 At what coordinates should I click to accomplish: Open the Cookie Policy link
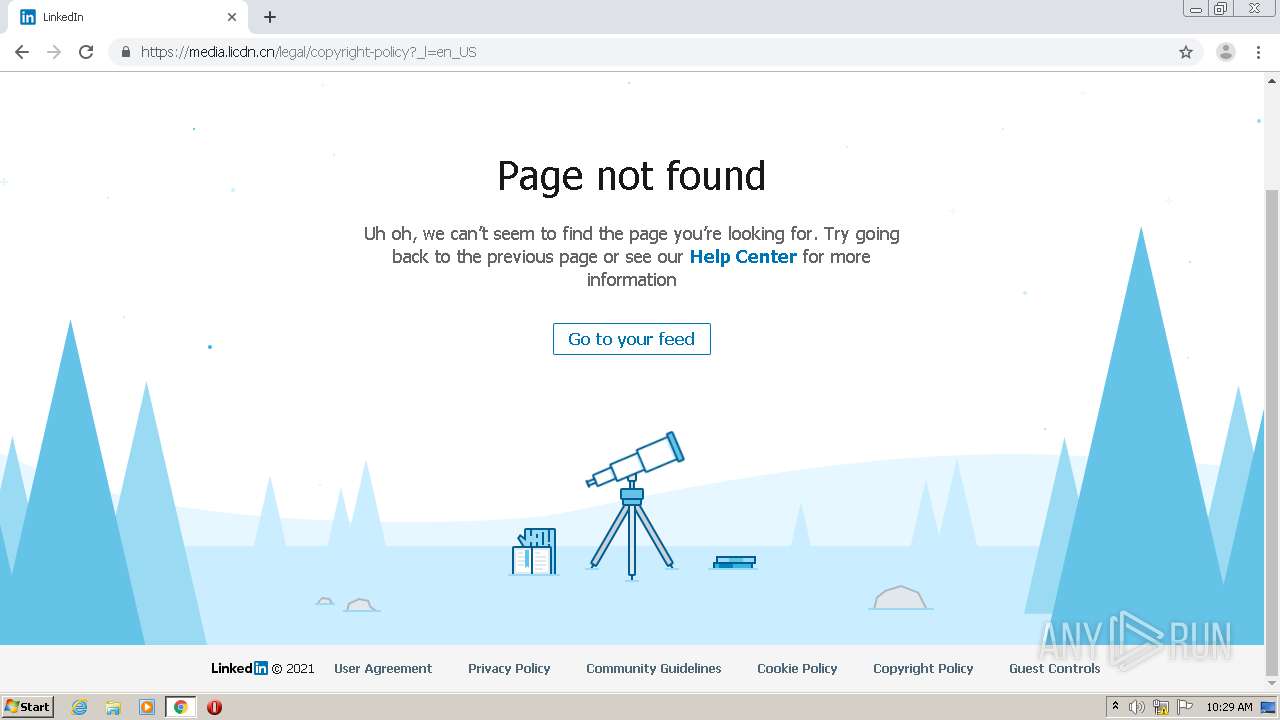coord(797,668)
